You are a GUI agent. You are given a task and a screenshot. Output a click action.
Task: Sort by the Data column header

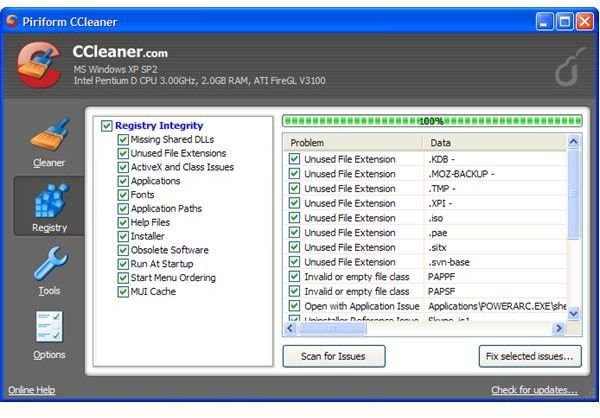point(495,143)
